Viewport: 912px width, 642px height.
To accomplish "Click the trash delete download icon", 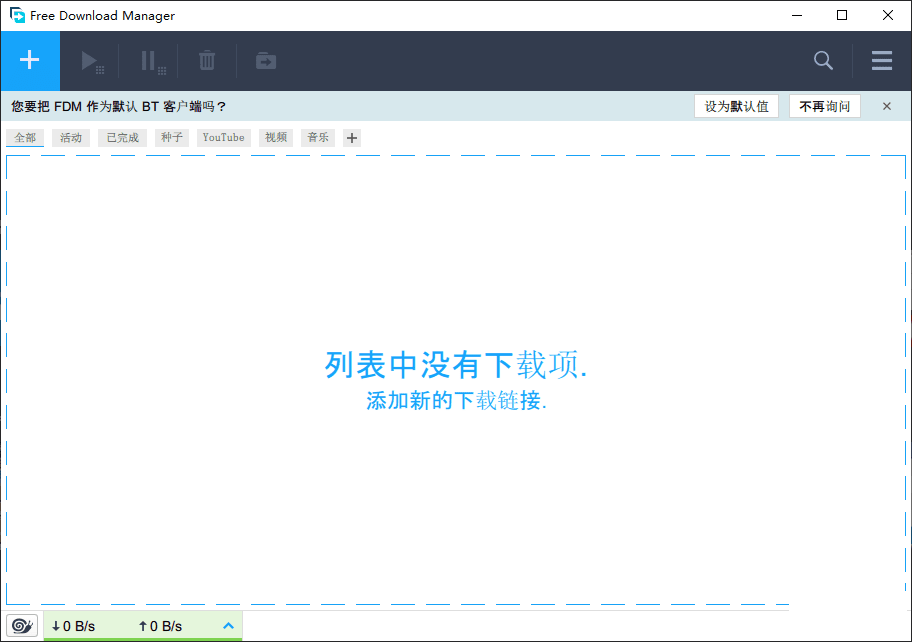I will pyautogui.click(x=207, y=61).
